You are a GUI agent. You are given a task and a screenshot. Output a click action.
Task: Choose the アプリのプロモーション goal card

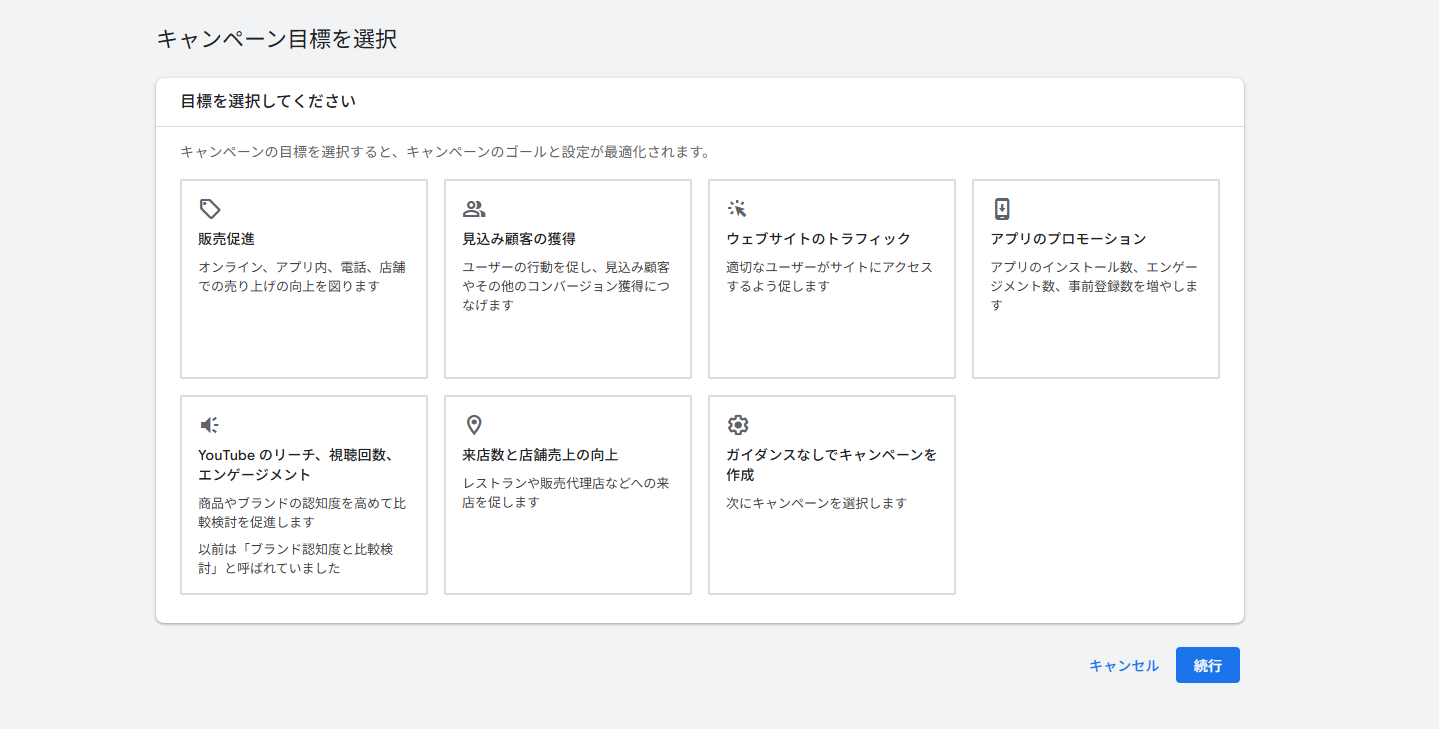[1096, 279]
